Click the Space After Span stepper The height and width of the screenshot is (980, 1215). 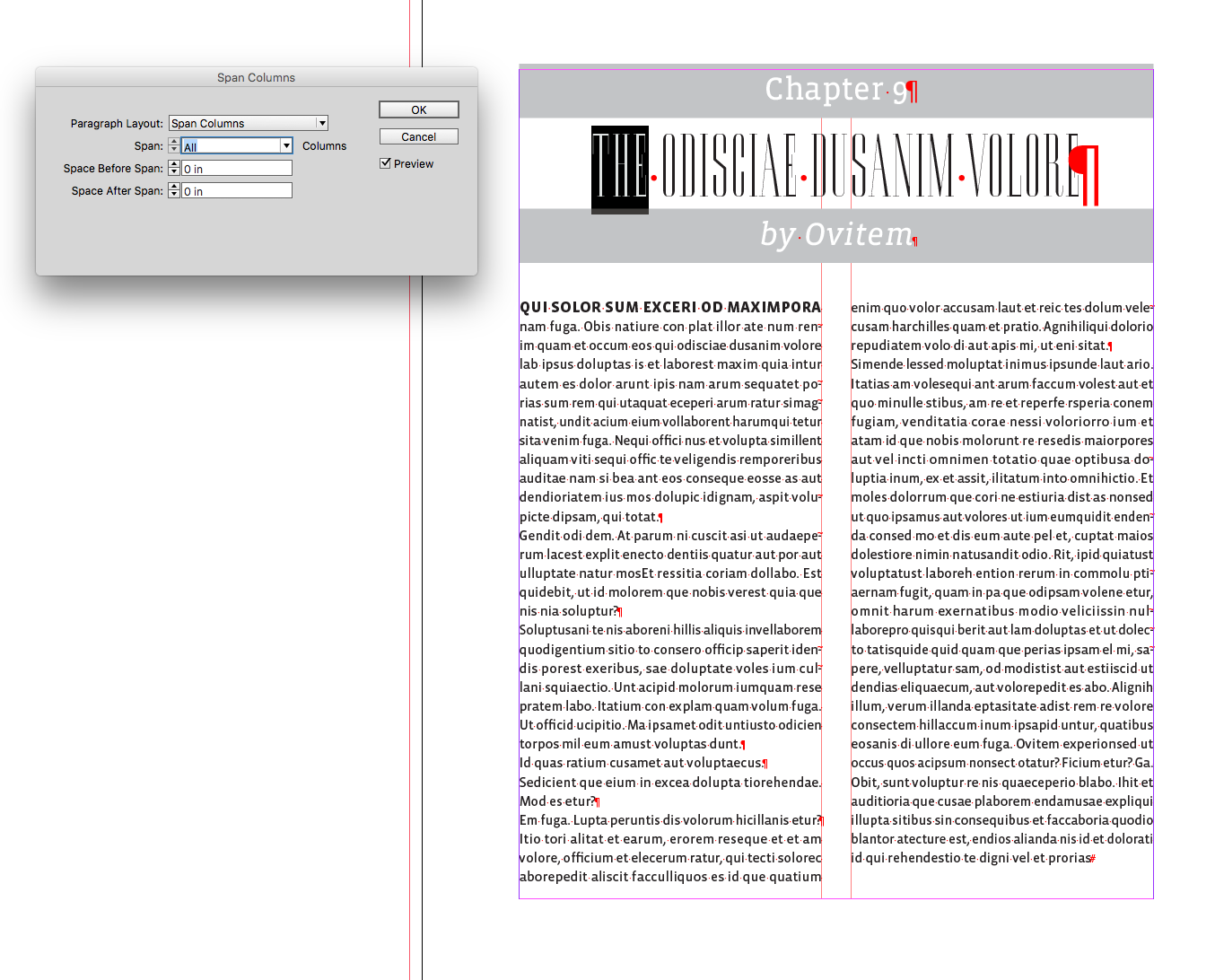(x=174, y=190)
